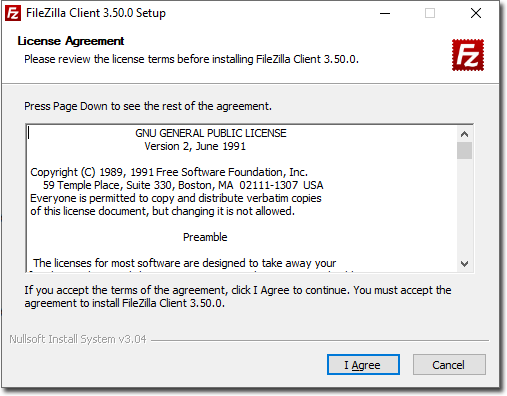Click the license scrollbar up arrow
Image resolution: width=507 pixels, height=396 pixels.
coord(464,134)
